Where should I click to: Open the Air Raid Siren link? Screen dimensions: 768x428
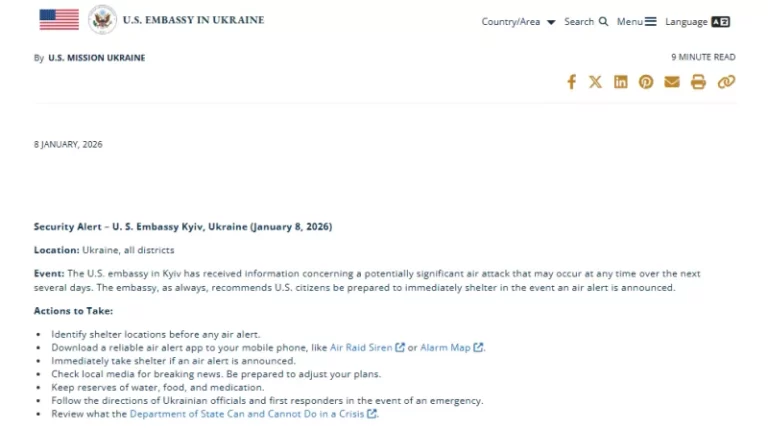tap(361, 347)
